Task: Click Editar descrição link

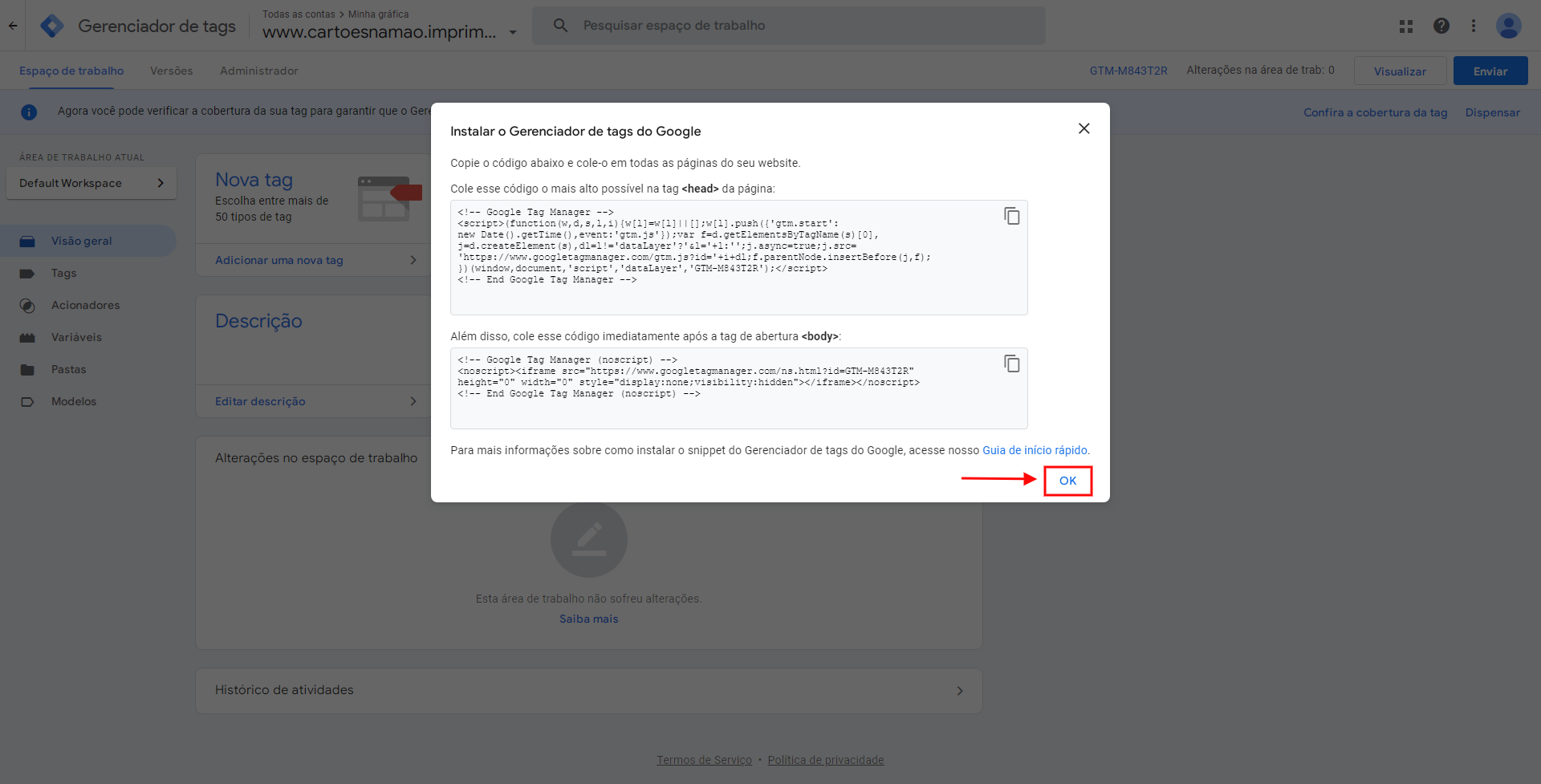Action: click(260, 401)
